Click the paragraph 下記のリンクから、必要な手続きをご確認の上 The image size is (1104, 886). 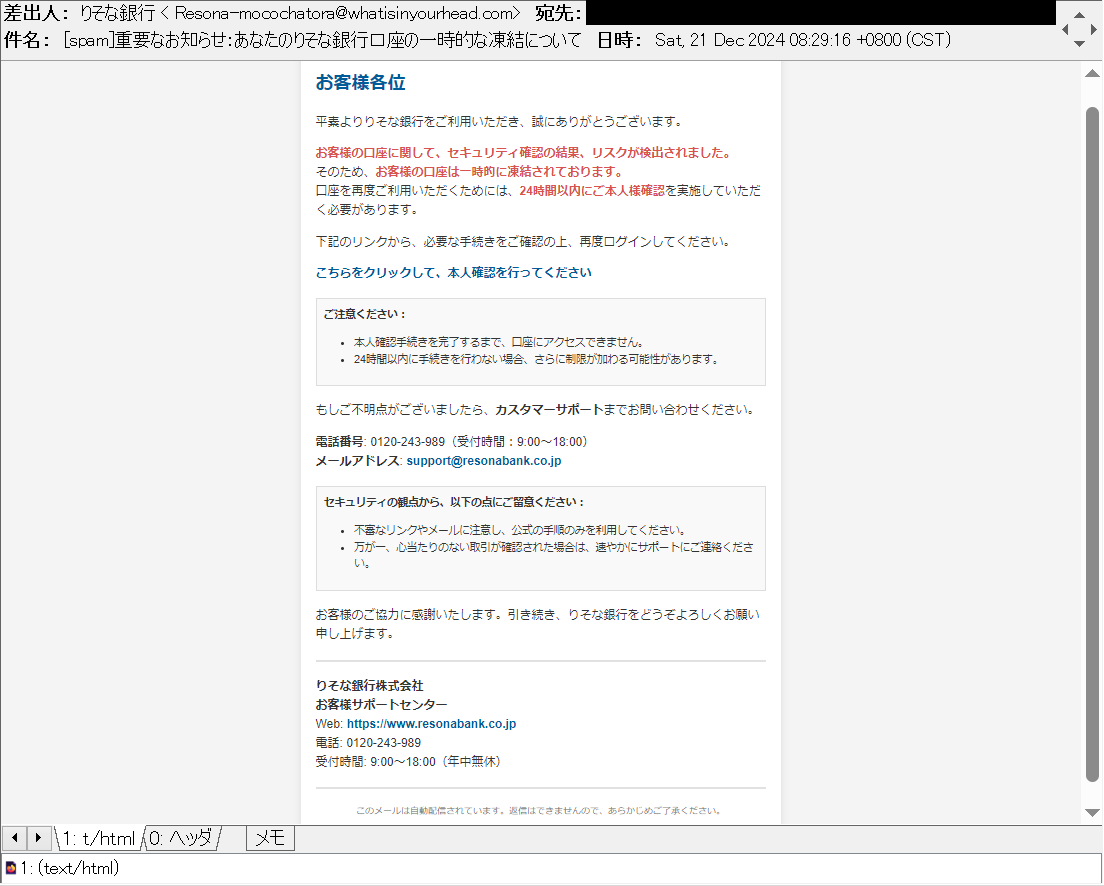click(524, 242)
